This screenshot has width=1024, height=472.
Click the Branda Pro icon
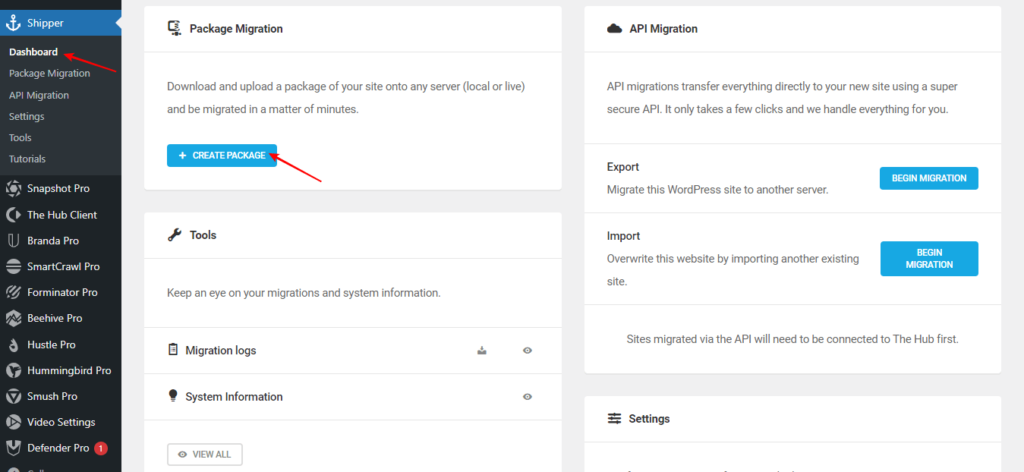[13, 241]
